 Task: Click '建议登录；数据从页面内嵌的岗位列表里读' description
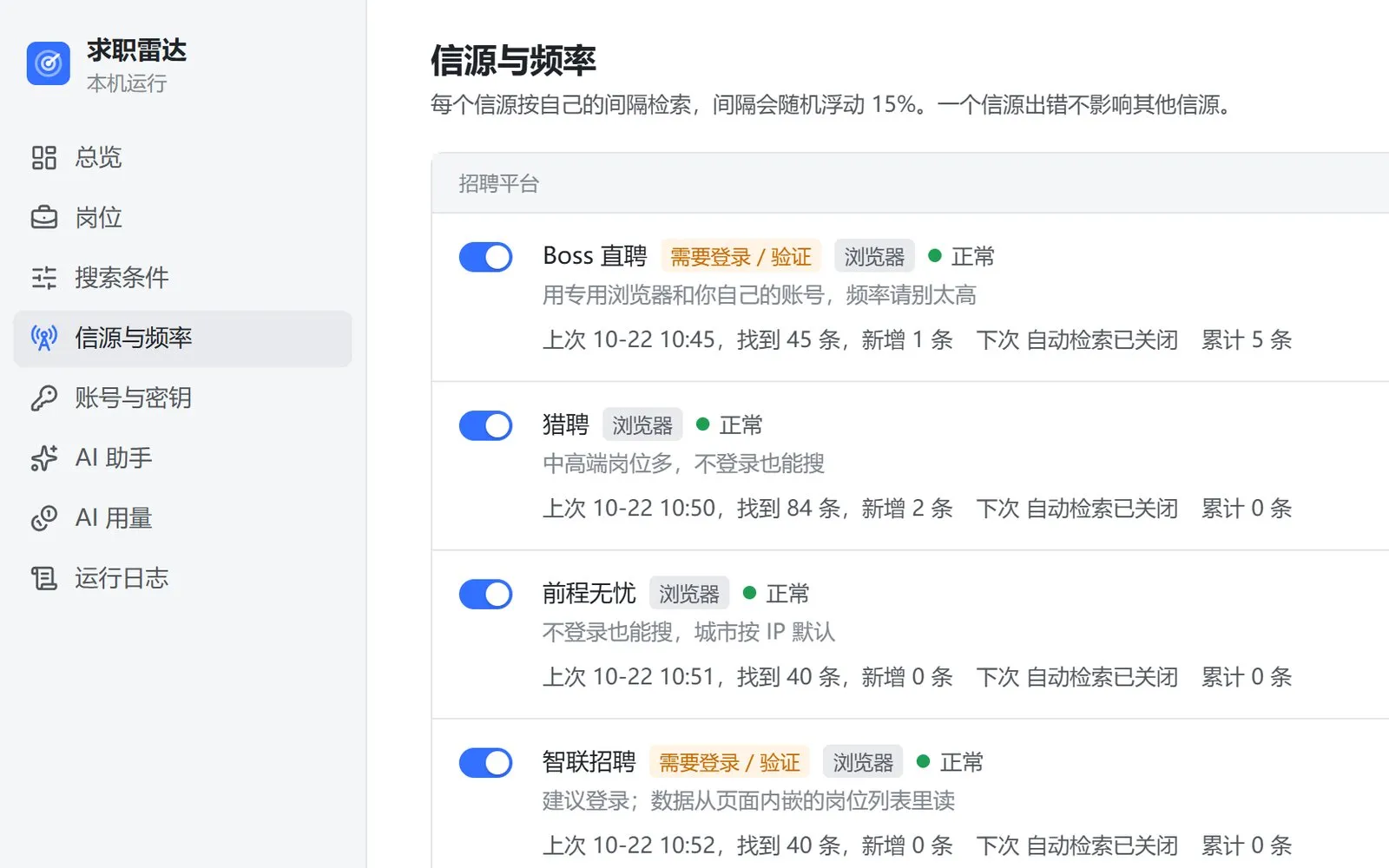pyautogui.click(x=748, y=800)
